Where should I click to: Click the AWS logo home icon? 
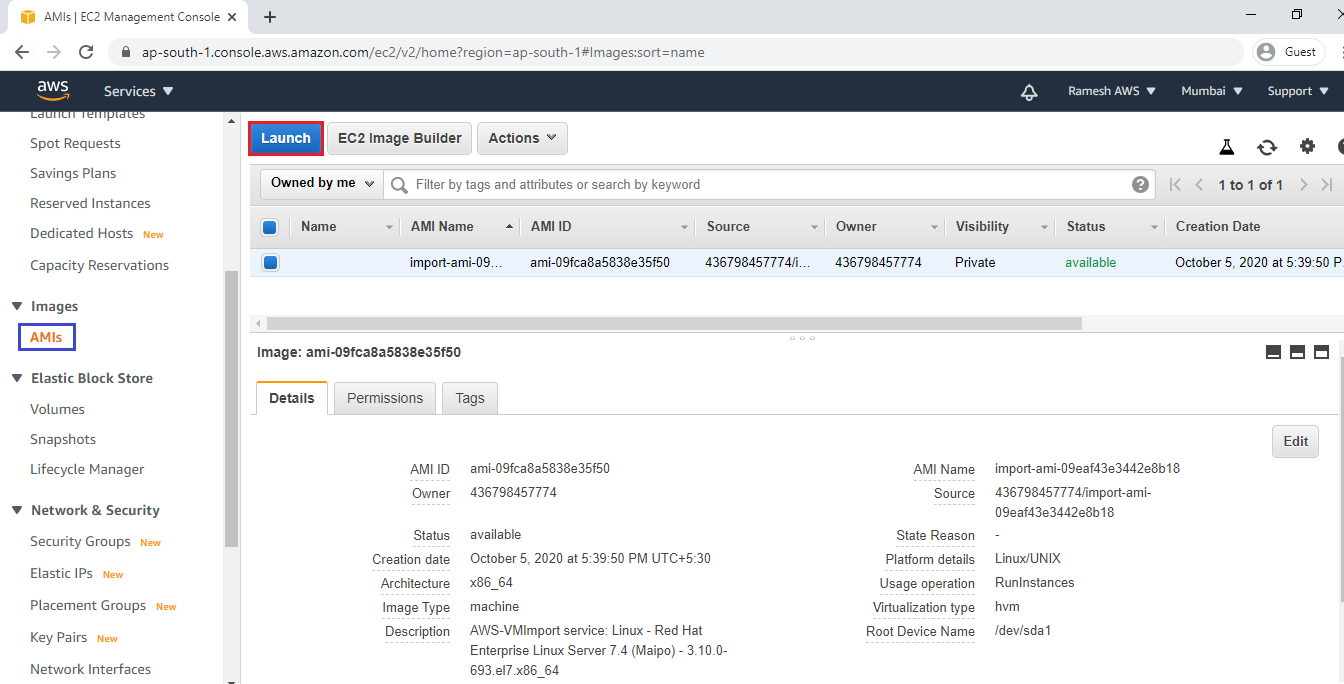pos(53,90)
